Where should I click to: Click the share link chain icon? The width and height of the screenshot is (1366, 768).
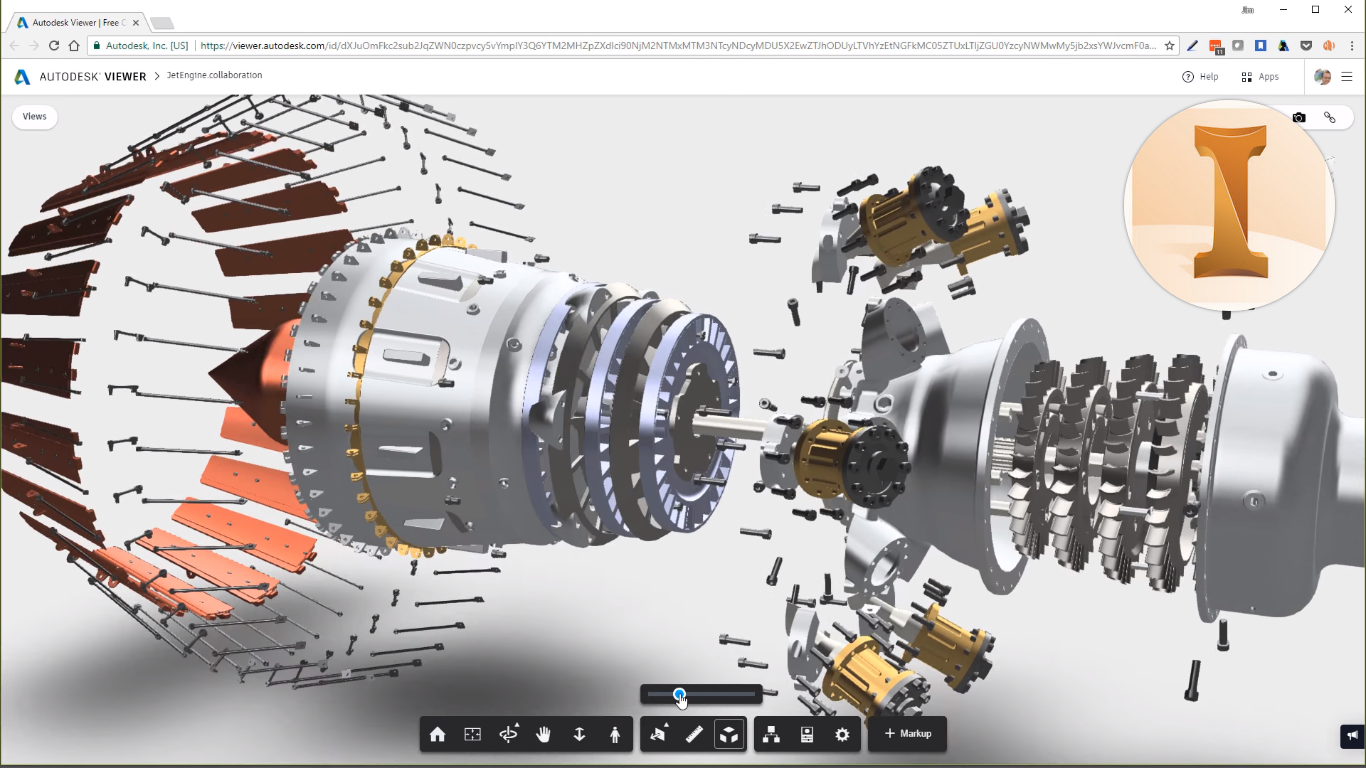[1330, 117]
